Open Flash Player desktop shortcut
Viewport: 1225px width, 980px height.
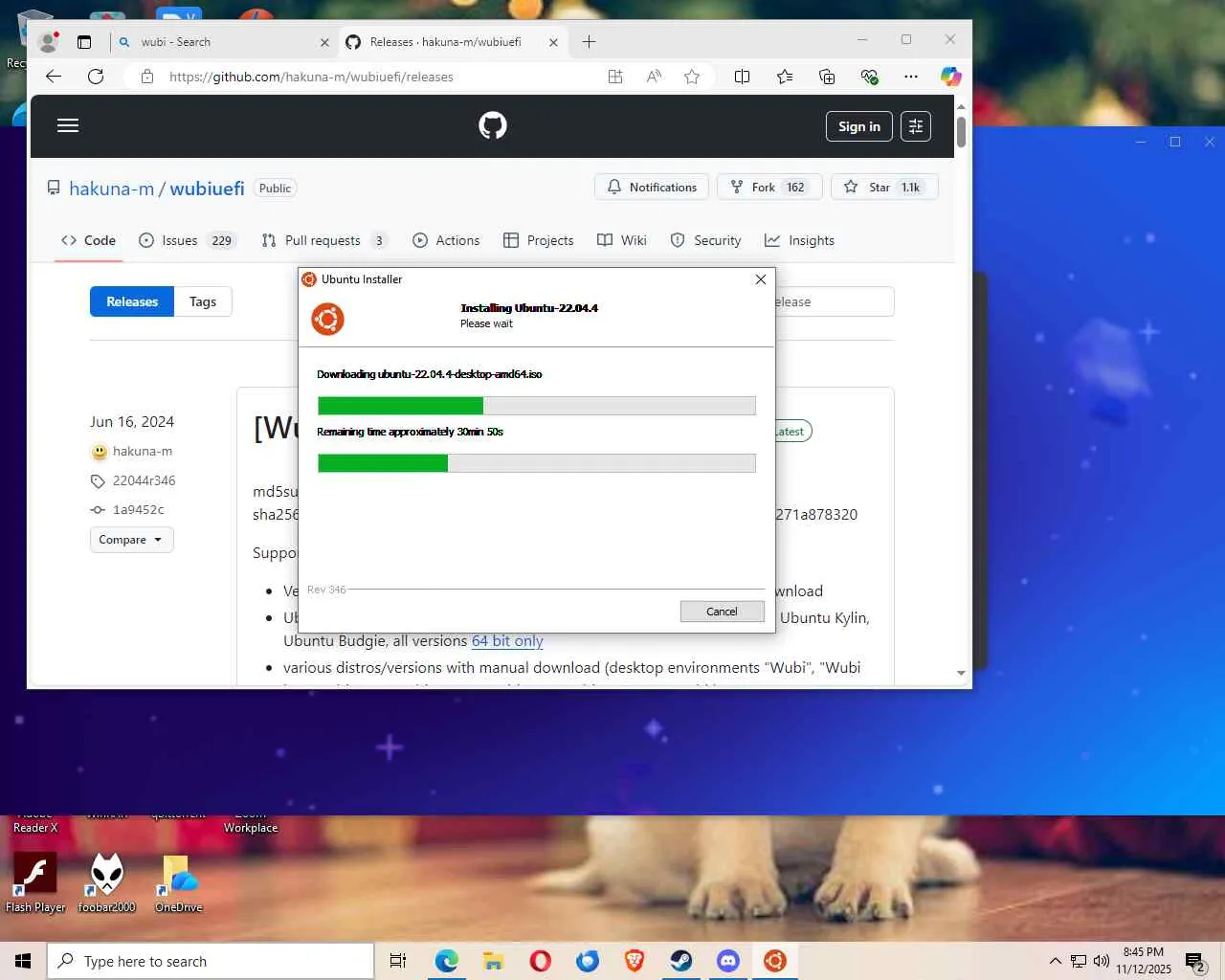(35, 881)
